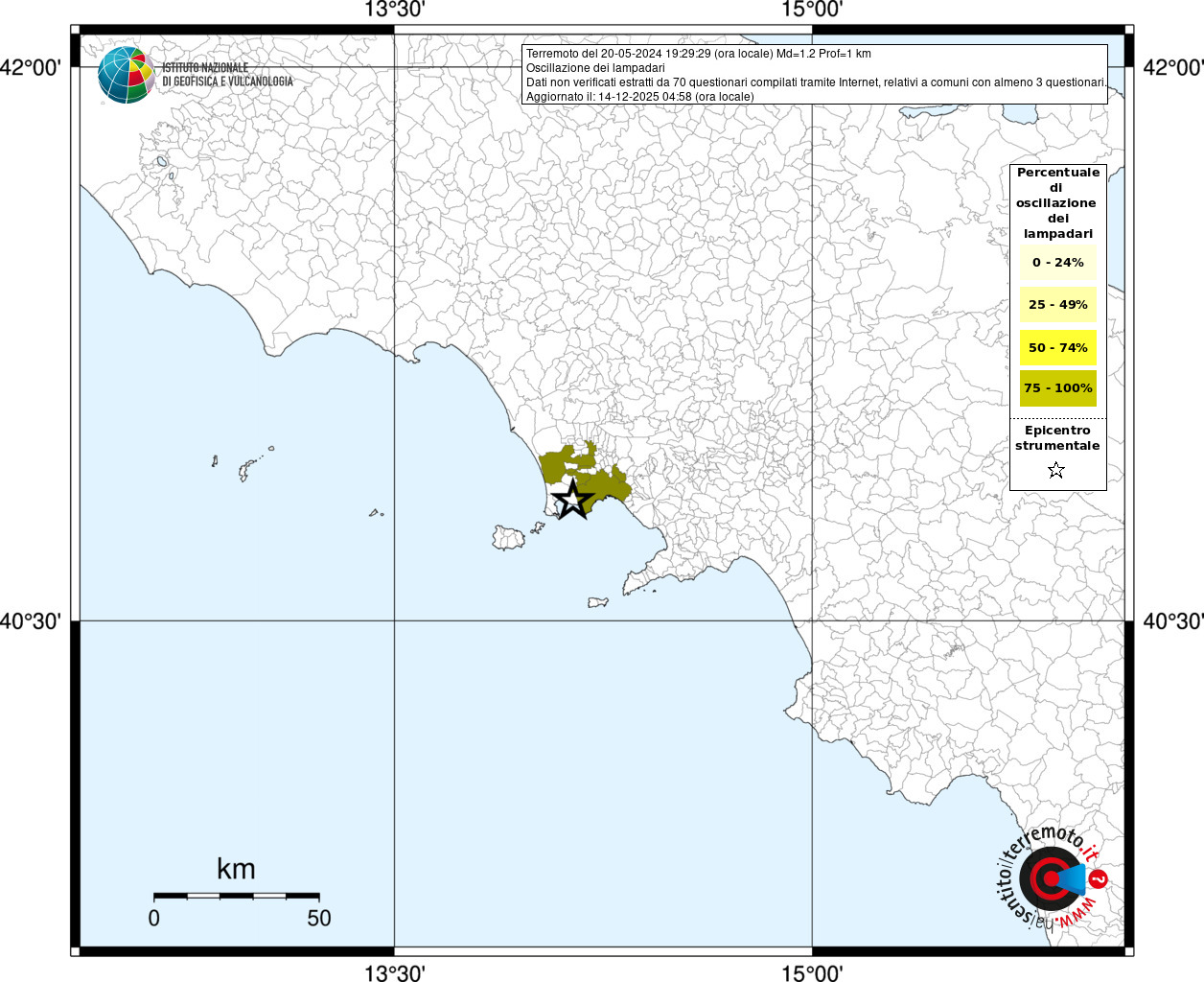Select the 75 - 100% legend swatch
The image size is (1204, 982).
(1058, 388)
